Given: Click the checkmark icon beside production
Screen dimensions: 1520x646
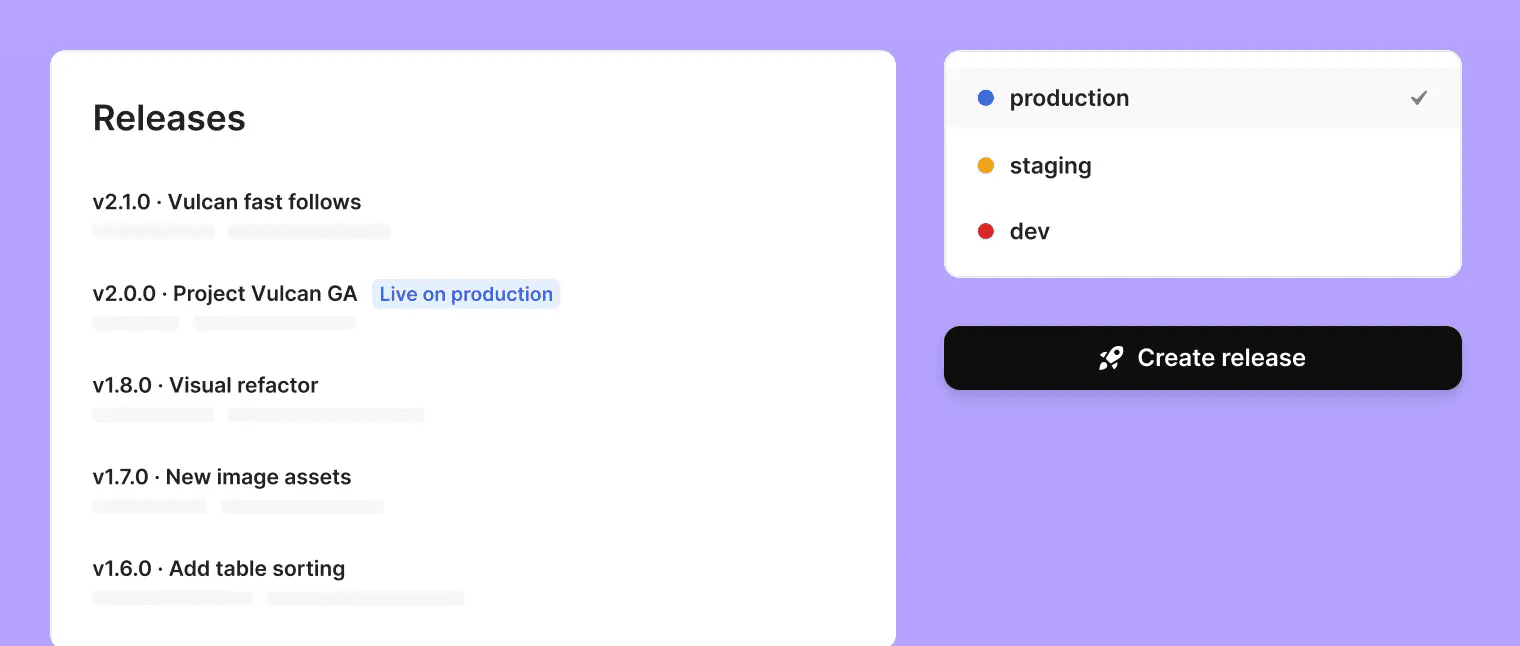Looking at the screenshot, I should [1418, 98].
